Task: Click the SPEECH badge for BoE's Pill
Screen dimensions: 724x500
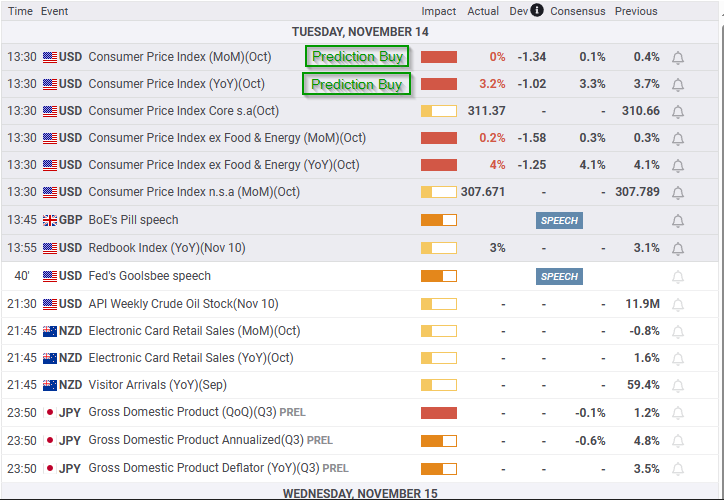Action: click(559, 221)
